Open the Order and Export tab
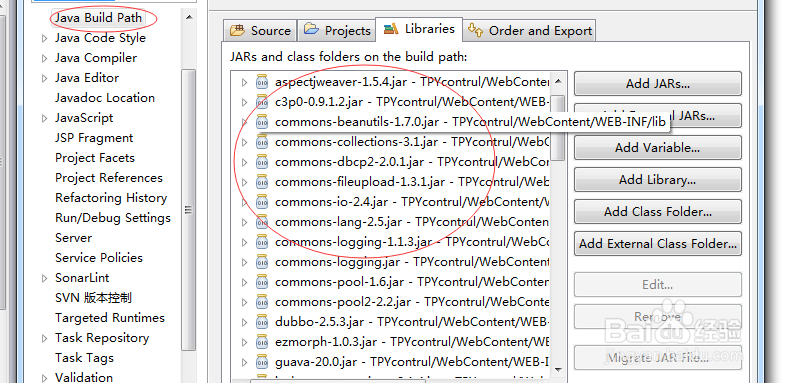788x383 pixels. click(529, 31)
